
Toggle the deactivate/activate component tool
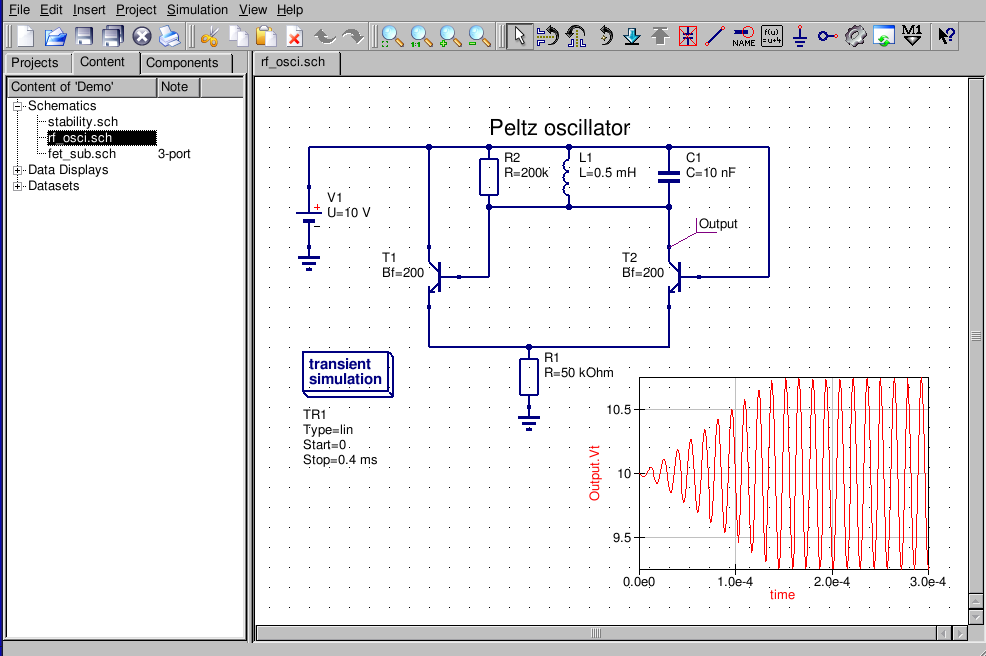coord(687,37)
